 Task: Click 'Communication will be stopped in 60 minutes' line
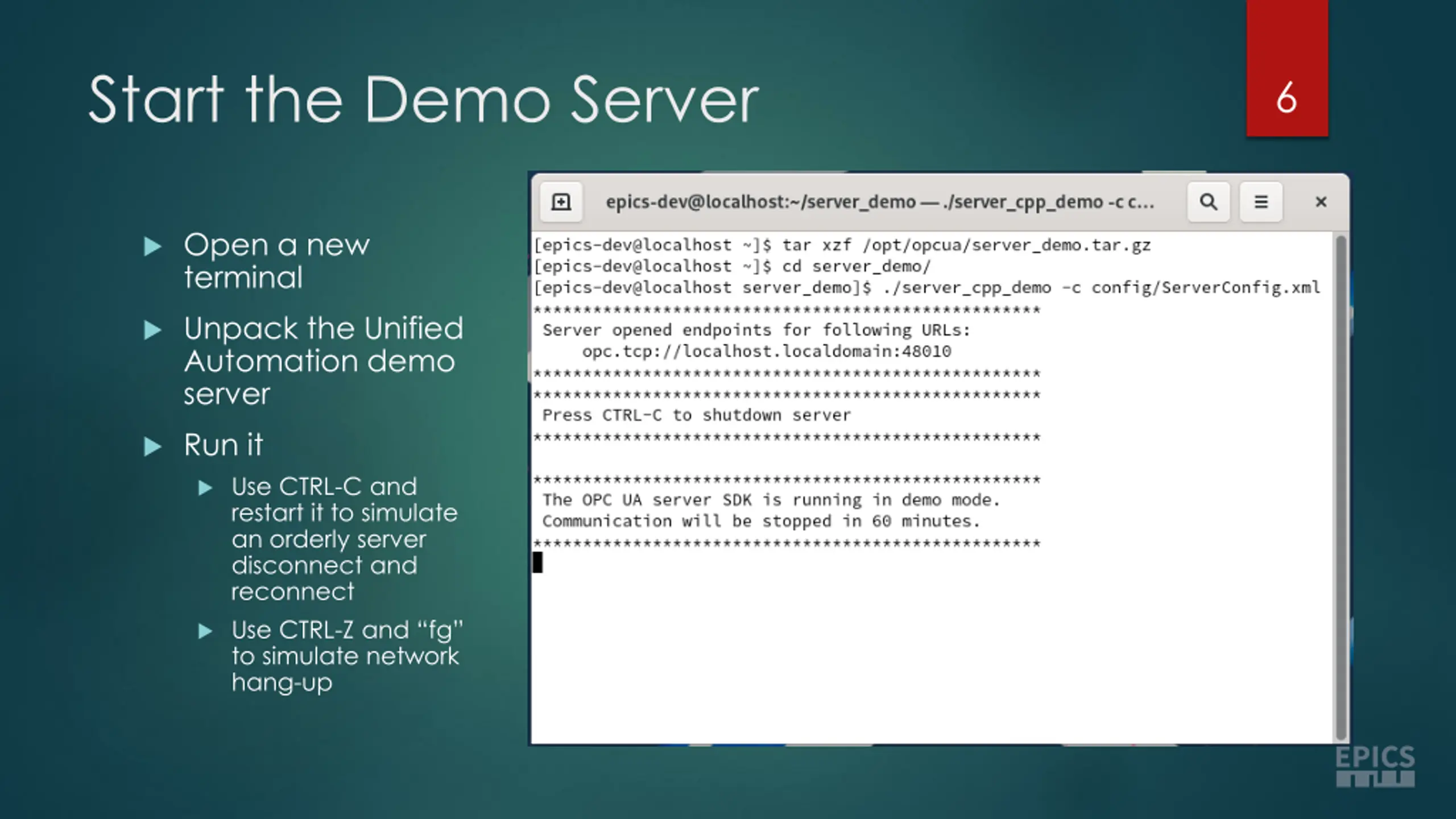pos(762,521)
